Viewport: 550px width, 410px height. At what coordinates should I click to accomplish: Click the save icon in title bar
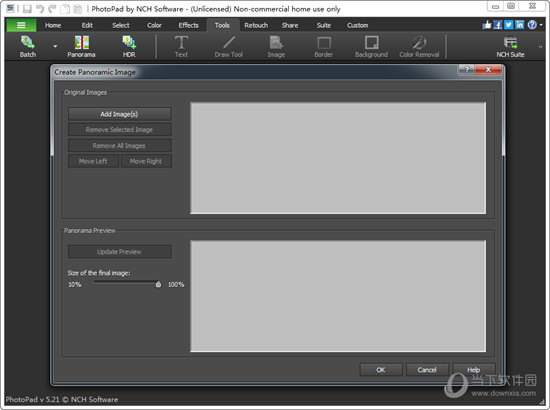(27, 9)
